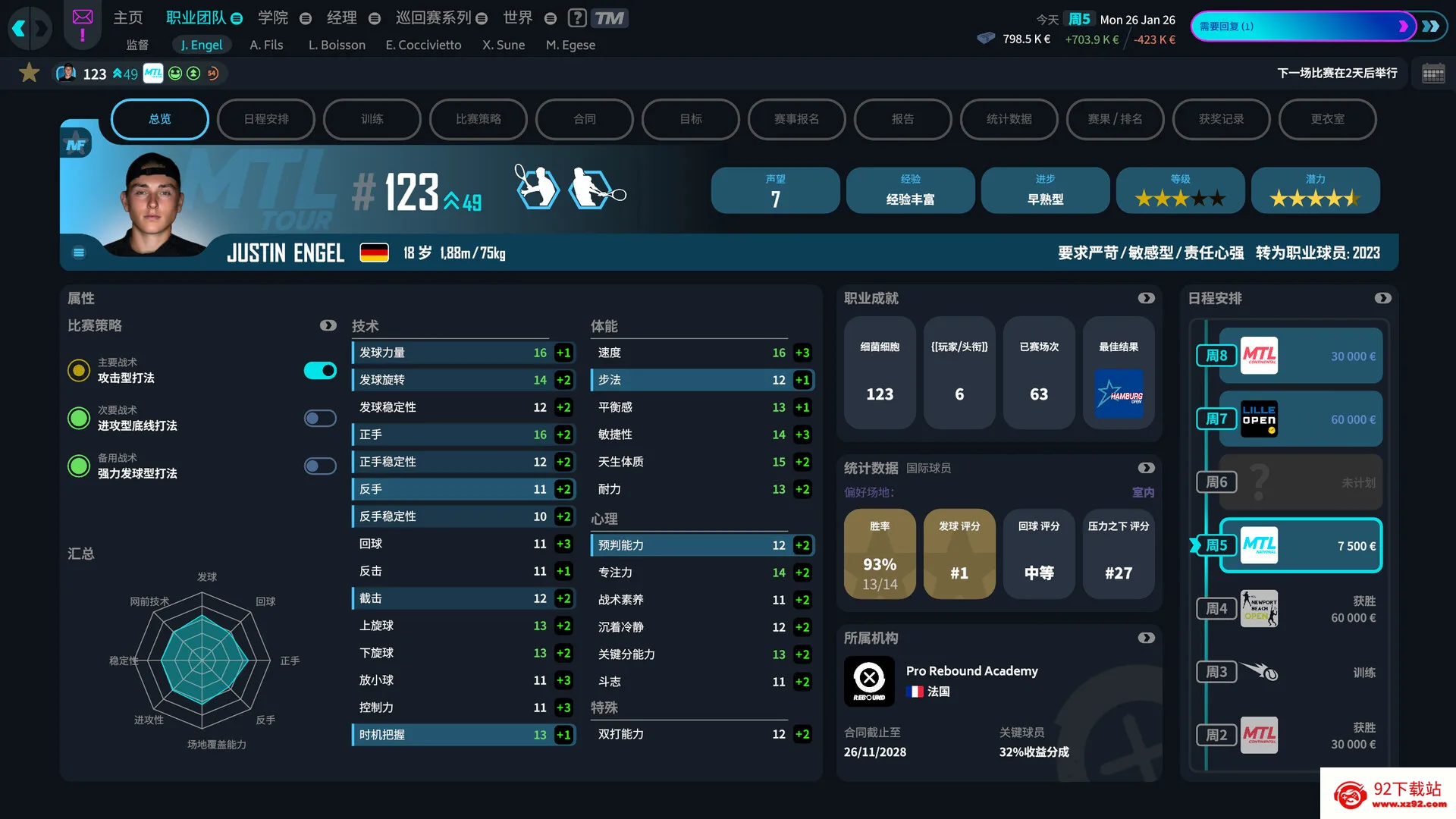Click the TM logo icon
Image resolution: width=1456 pixels, height=819 pixels.
click(x=609, y=17)
